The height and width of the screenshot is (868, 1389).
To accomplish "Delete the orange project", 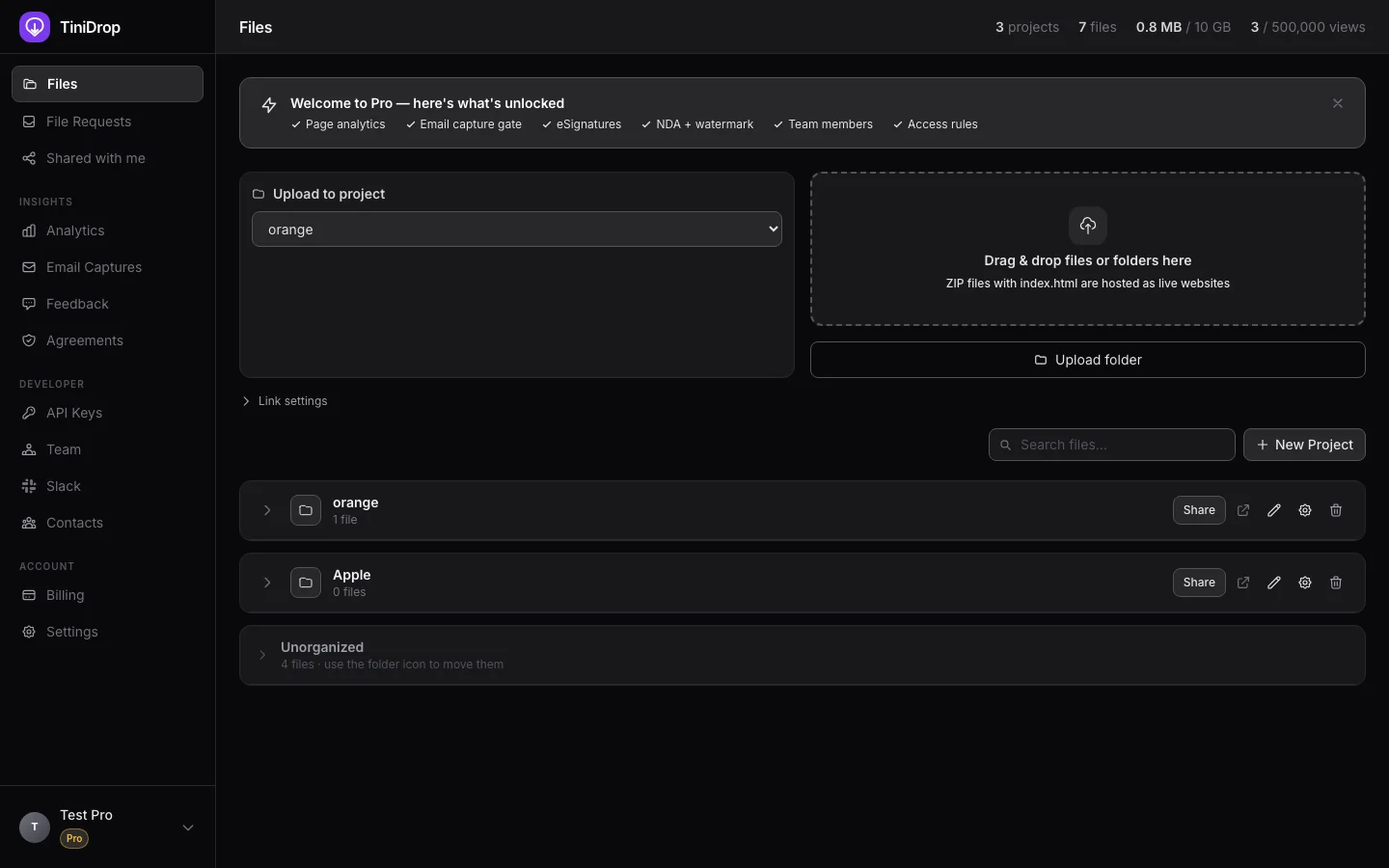I will 1336,510.
